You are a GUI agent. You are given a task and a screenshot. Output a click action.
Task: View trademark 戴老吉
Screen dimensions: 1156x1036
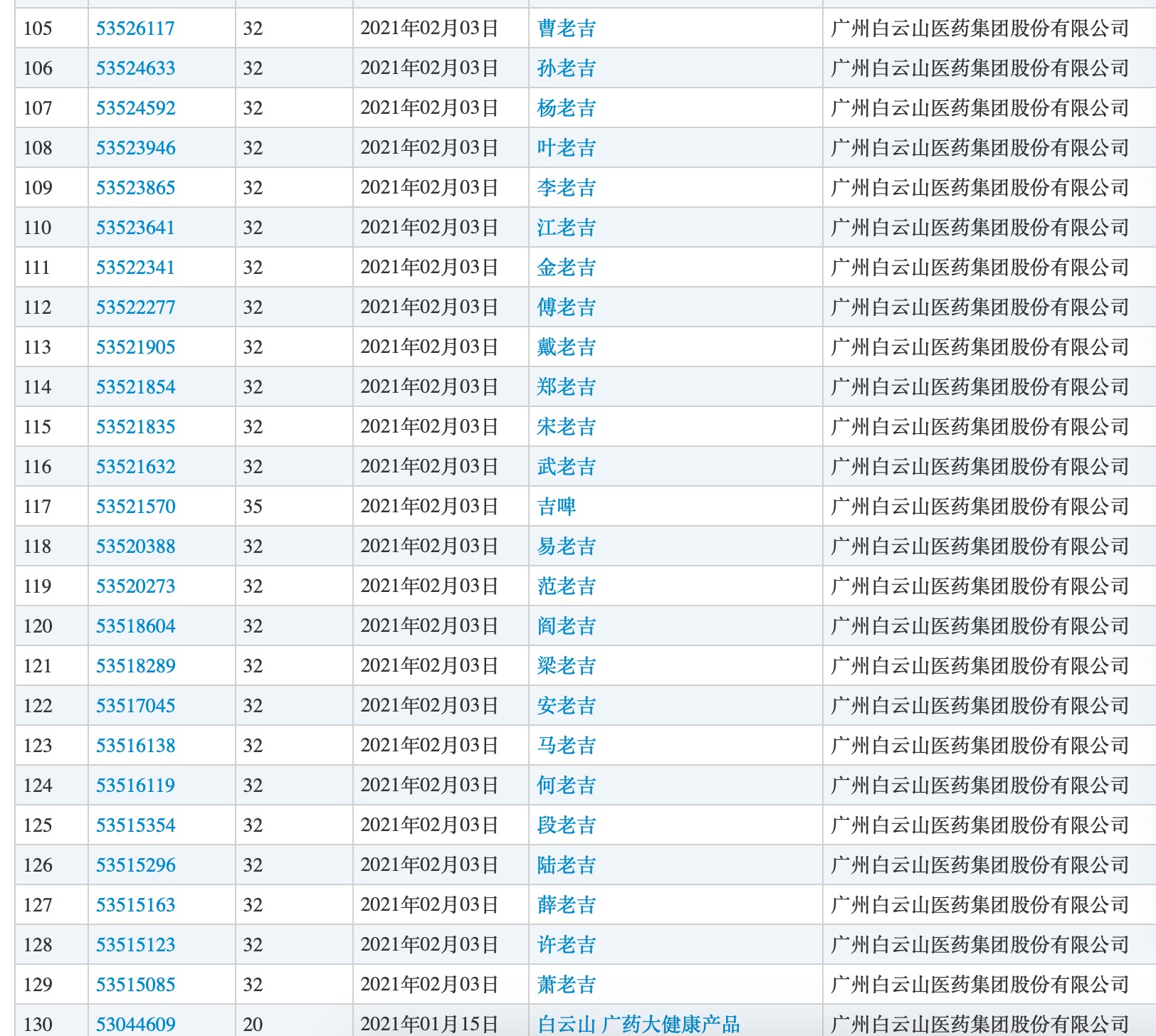pyautogui.click(x=567, y=347)
